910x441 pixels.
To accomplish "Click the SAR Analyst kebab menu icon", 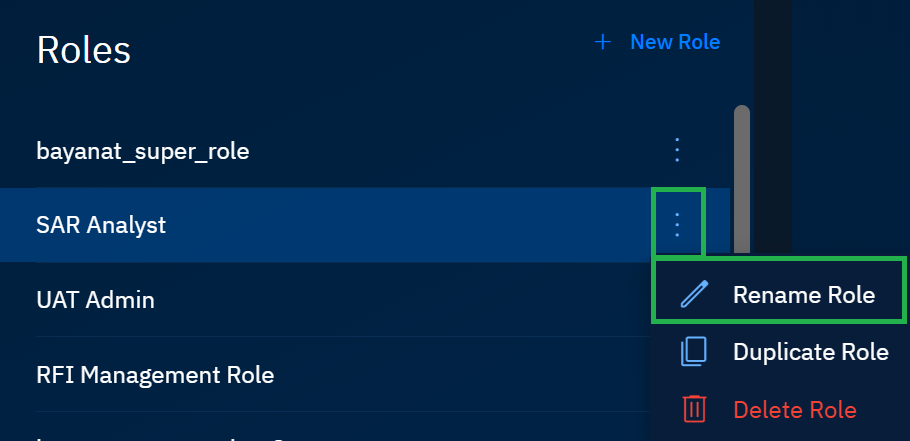I will tap(677, 225).
